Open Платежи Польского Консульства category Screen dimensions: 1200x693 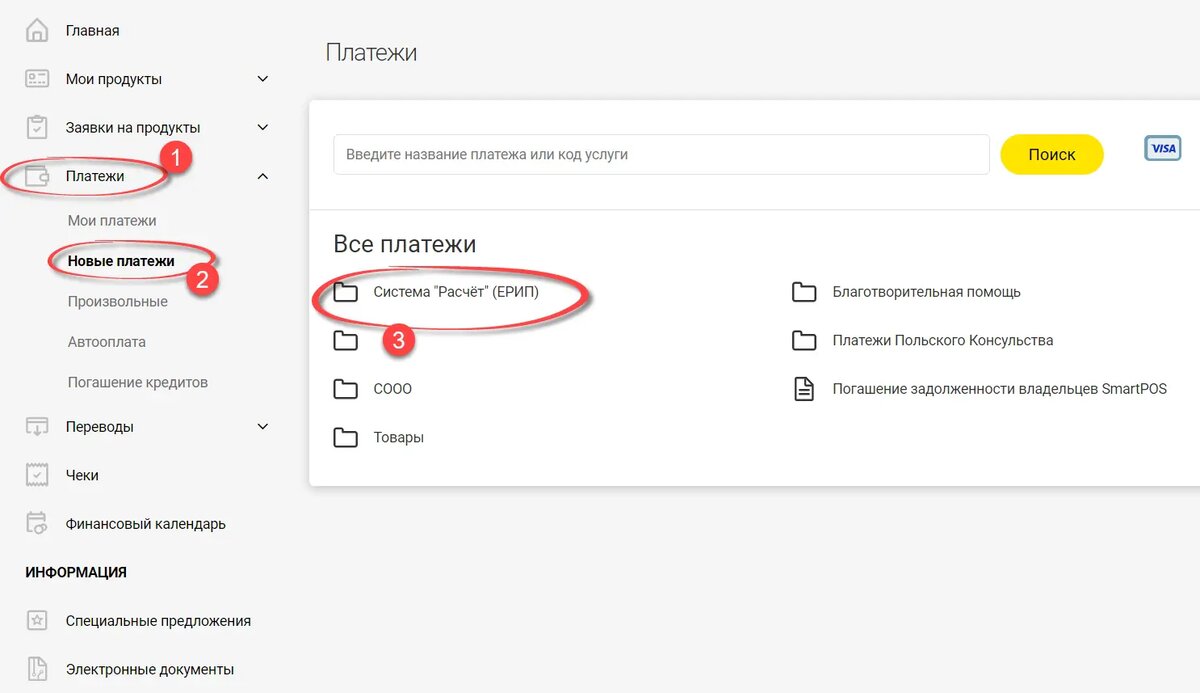coord(943,340)
